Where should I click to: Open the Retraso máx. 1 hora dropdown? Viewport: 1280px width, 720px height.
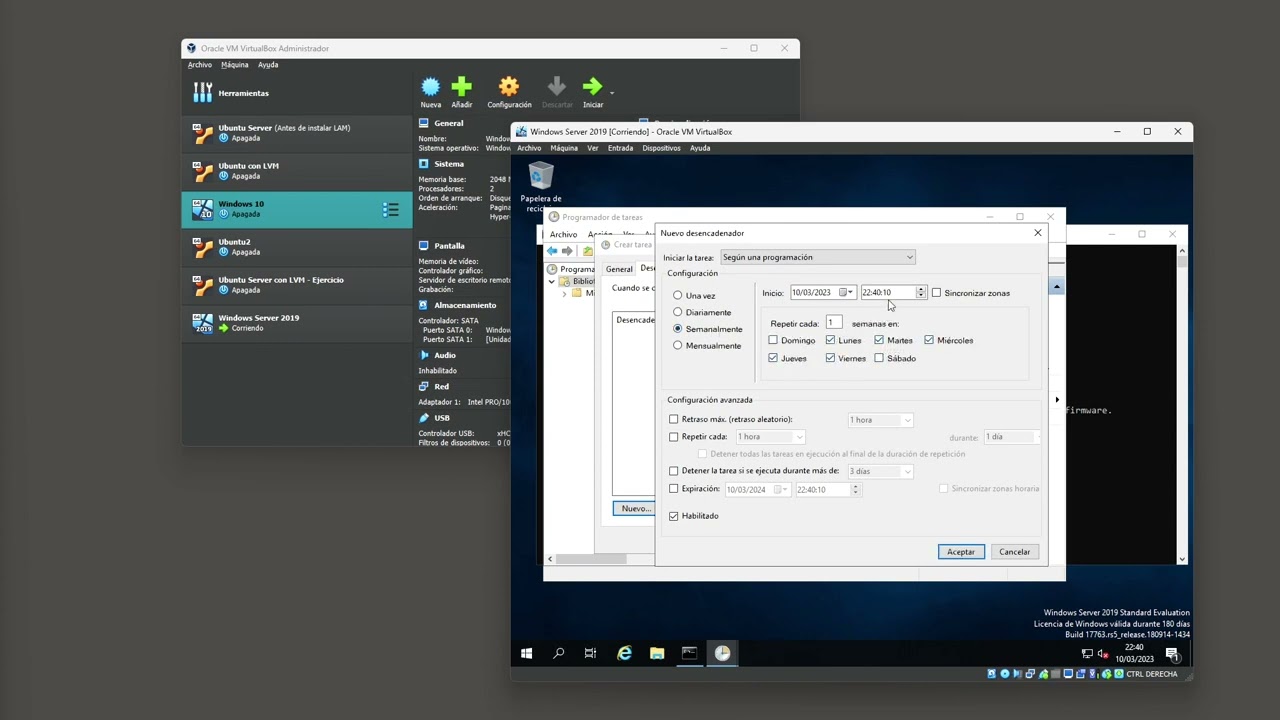880,420
